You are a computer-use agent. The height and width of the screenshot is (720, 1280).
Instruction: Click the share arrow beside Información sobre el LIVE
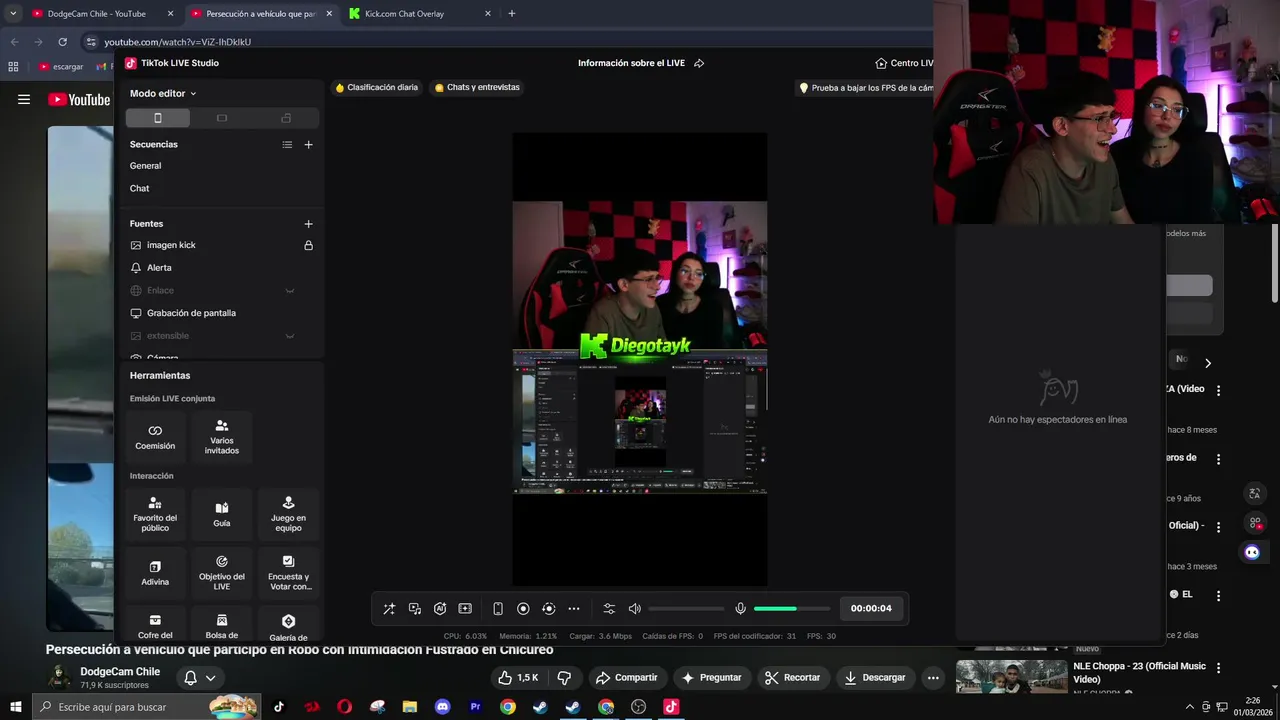click(699, 63)
